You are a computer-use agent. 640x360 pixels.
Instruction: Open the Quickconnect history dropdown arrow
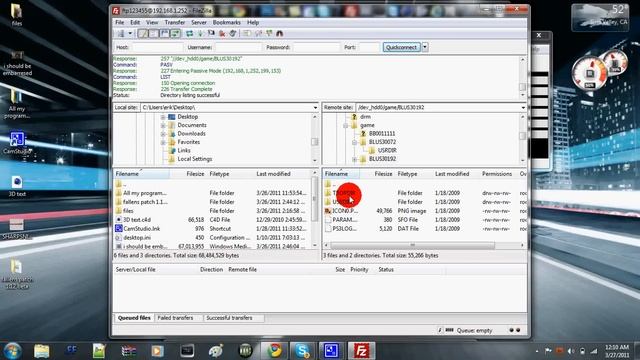[425, 47]
